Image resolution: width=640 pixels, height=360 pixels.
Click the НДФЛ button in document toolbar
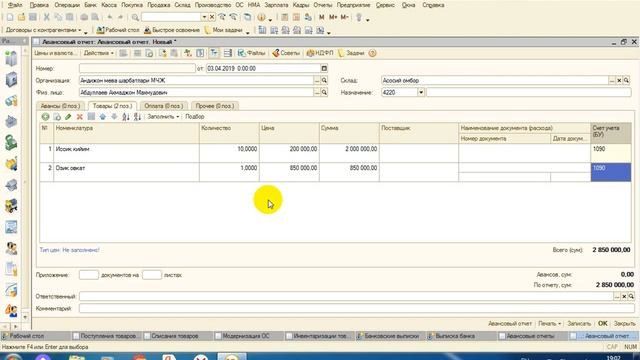[320, 53]
